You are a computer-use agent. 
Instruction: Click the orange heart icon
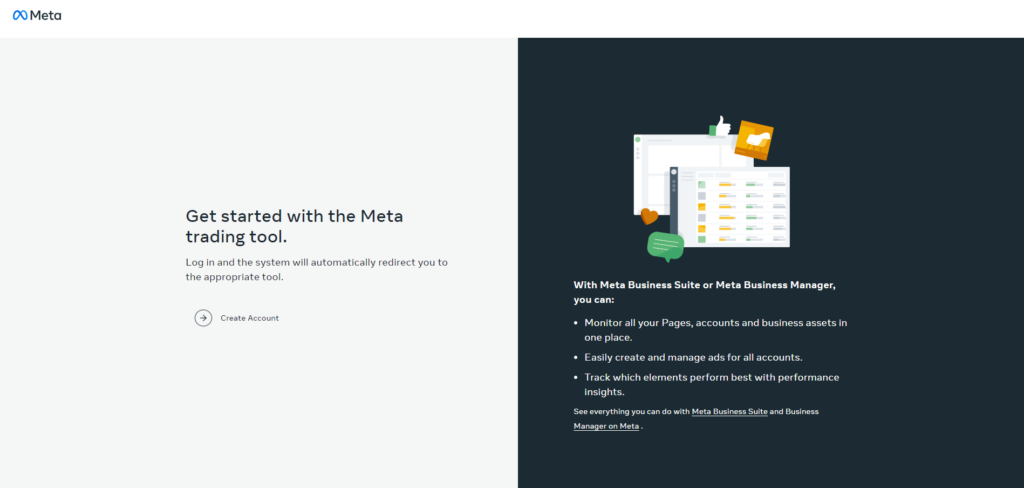(x=649, y=215)
